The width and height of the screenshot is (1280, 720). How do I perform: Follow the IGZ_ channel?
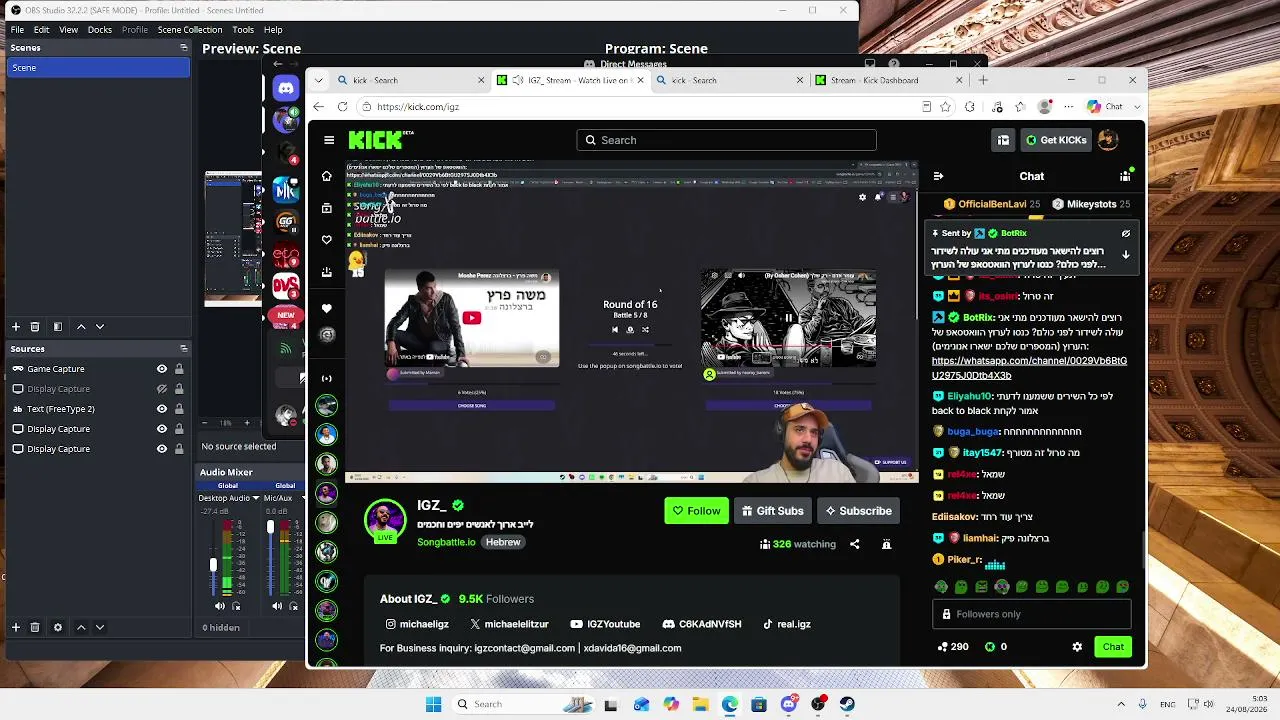[696, 511]
